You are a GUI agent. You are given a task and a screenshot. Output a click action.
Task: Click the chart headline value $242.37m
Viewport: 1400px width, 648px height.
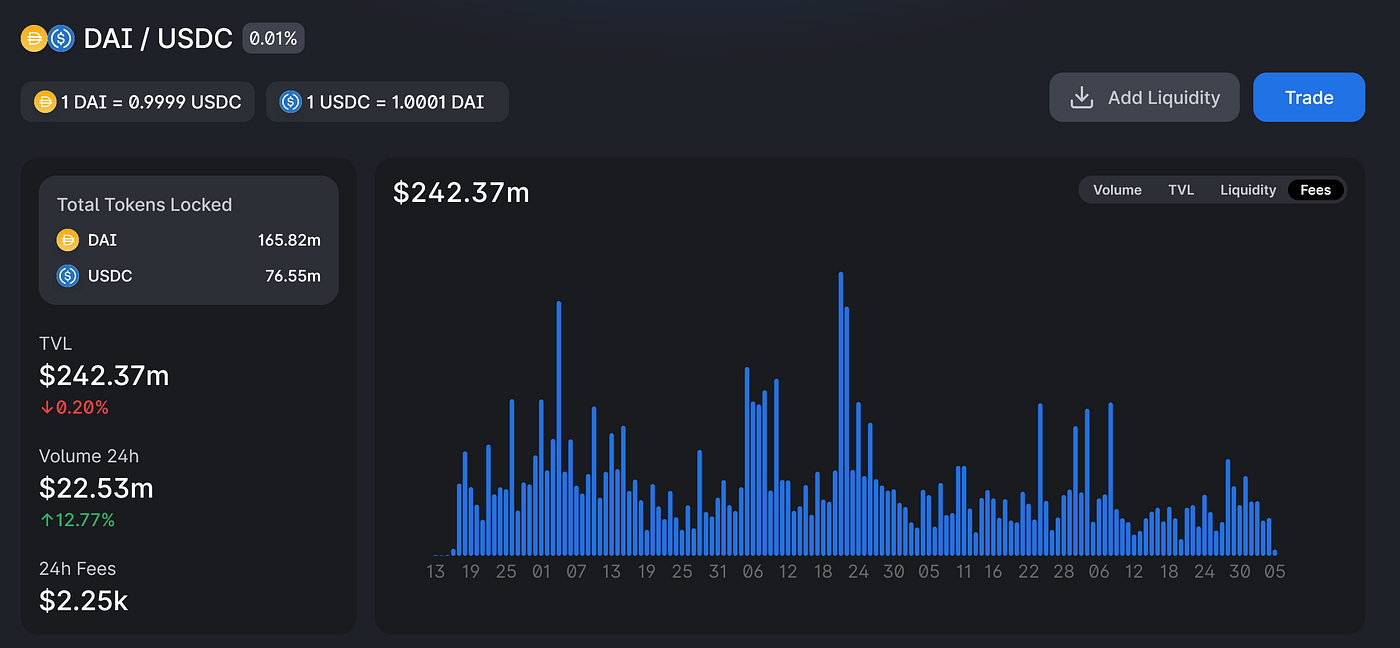click(x=461, y=192)
